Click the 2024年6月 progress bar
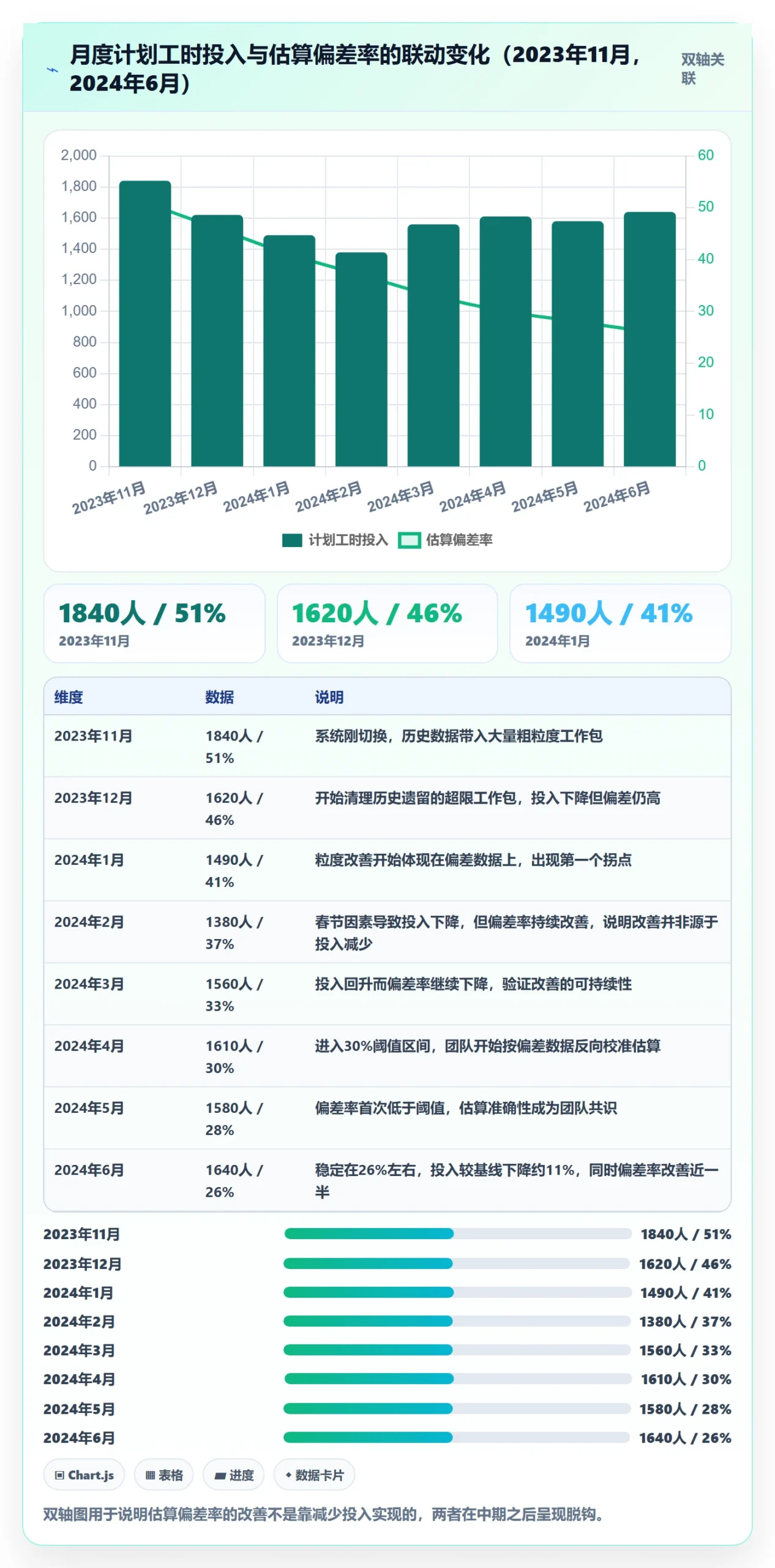775x1568 pixels. 457,1437
